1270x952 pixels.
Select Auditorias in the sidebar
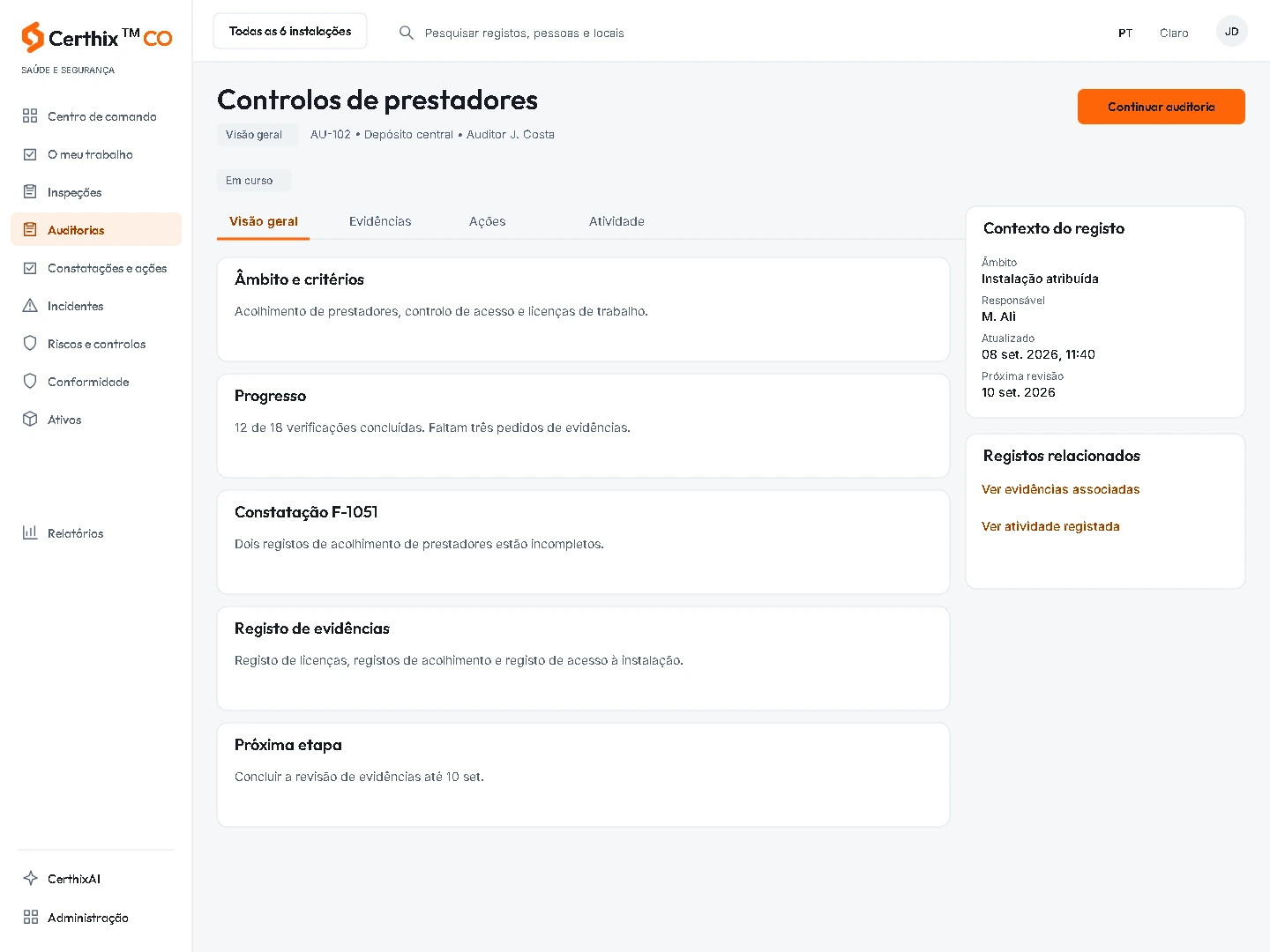tap(96, 230)
